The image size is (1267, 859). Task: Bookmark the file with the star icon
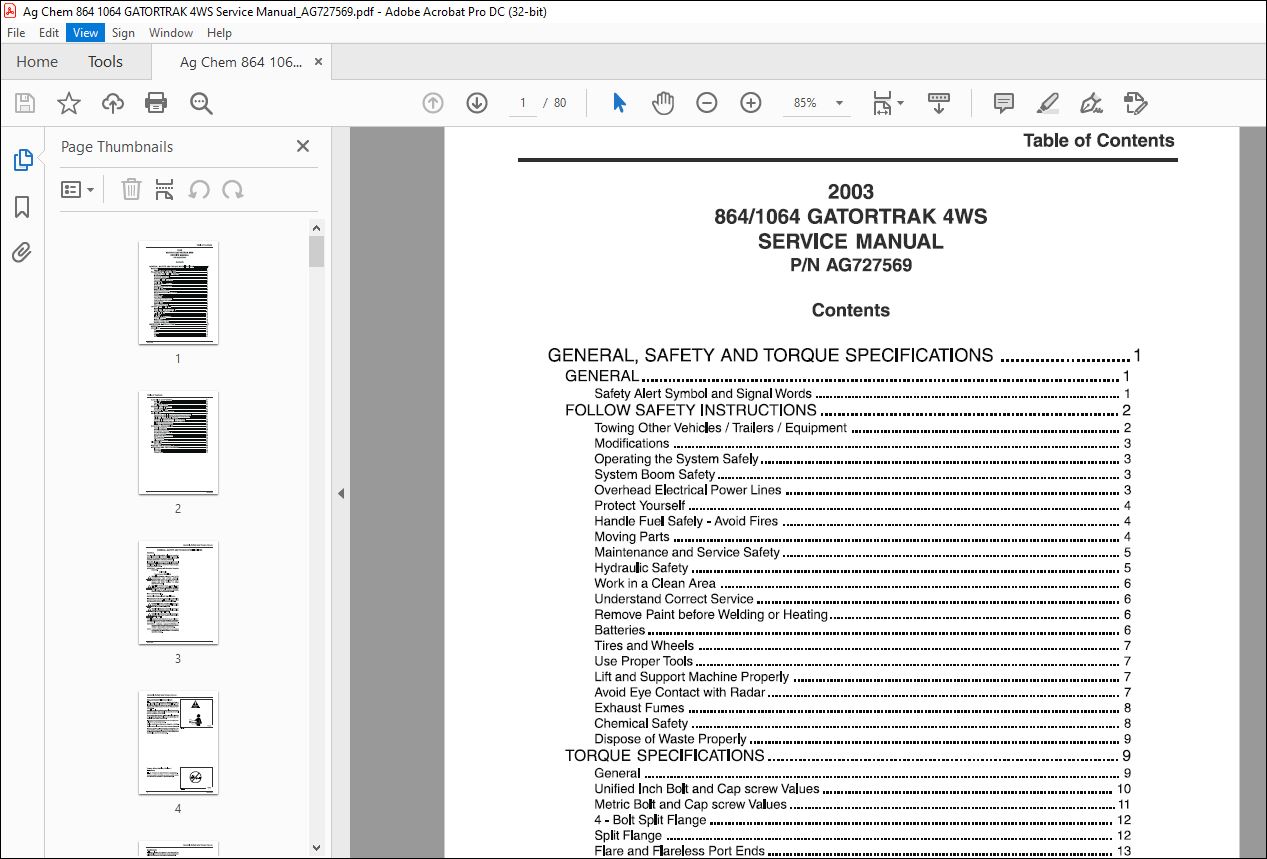pyautogui.click(x=68, y=103)
